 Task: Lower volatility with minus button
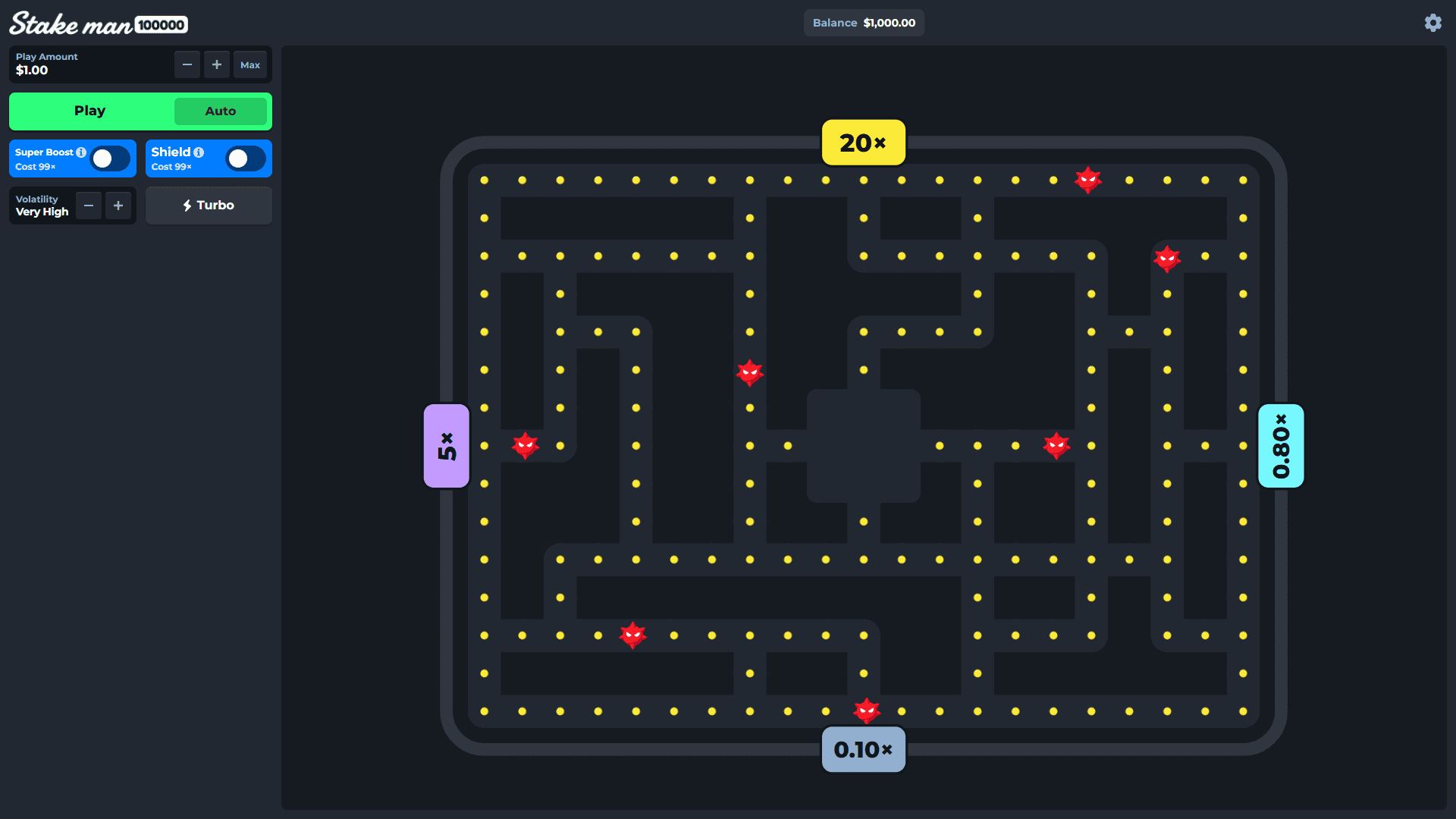pos(89,206)
